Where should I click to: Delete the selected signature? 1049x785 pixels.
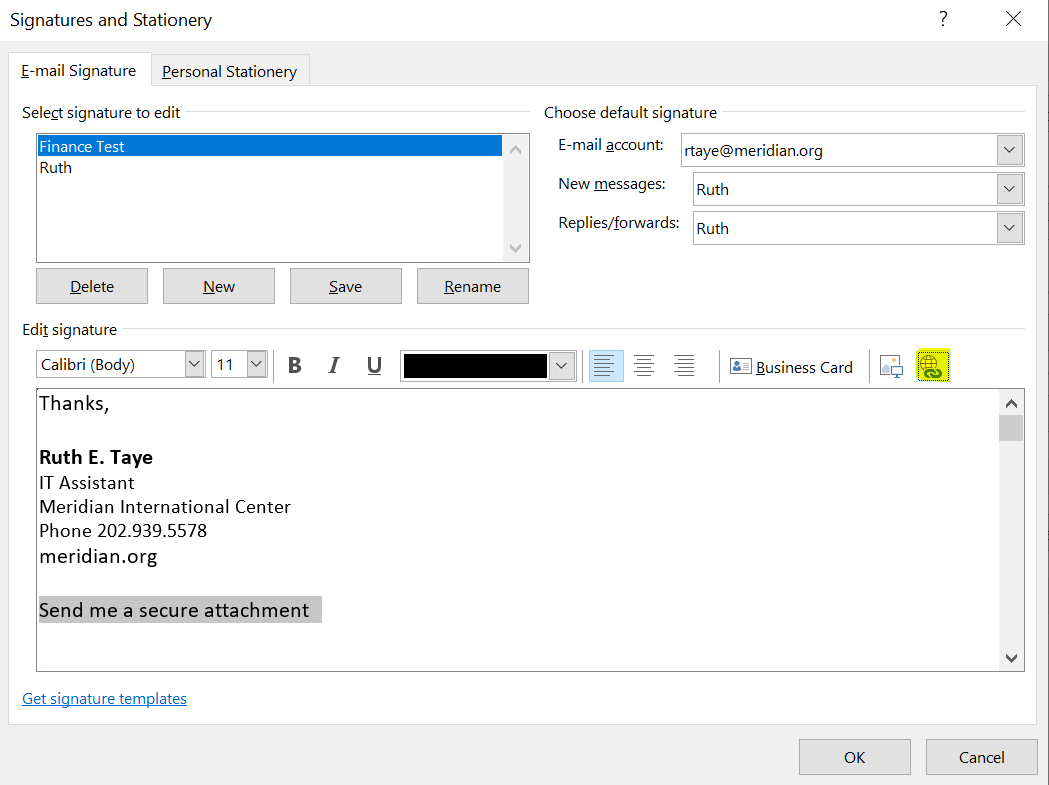[92, 286]
